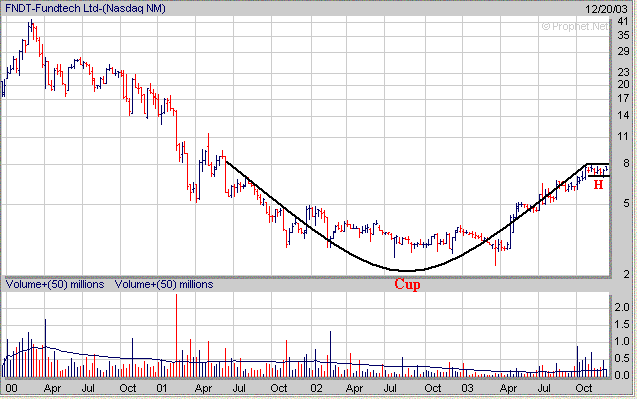Image resolution: width=639 pixels, height=399 pixels.
Task: Select the Apr label following year 01
Action: (203, 388)
